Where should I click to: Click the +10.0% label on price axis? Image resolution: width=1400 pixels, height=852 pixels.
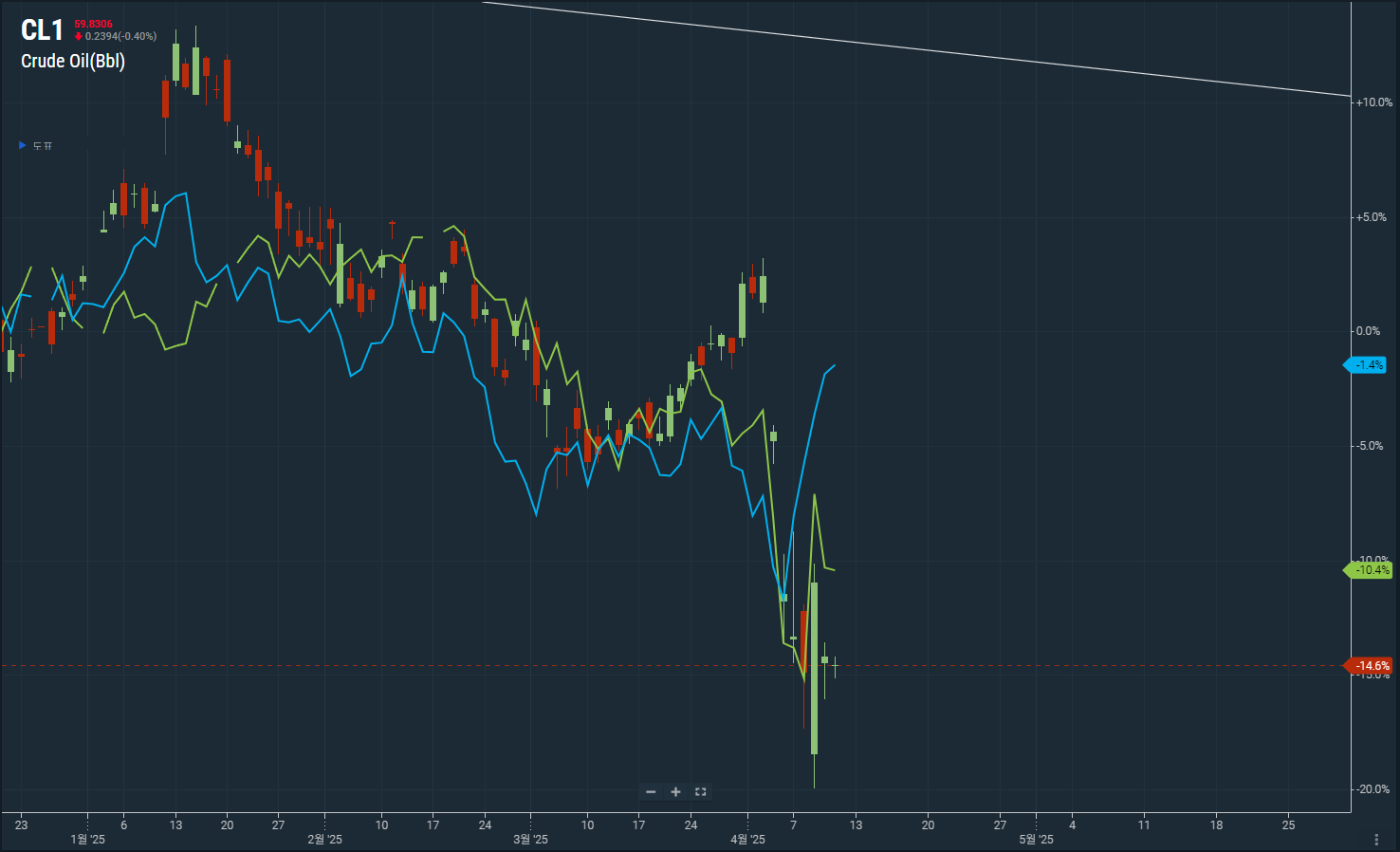click(x=1373, y=102)
